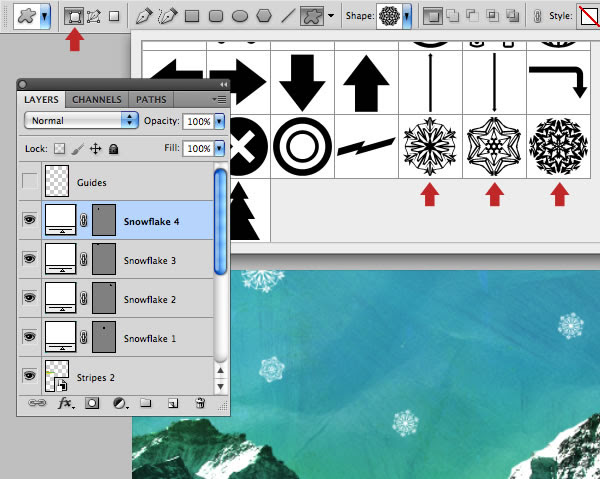Hide the Stripes 2 layer

(x=29, y=375)
